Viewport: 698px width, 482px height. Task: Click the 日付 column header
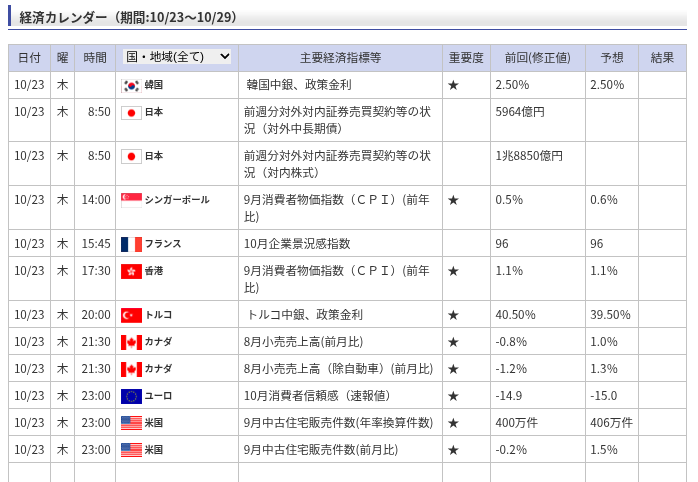[x=30, y=58]
